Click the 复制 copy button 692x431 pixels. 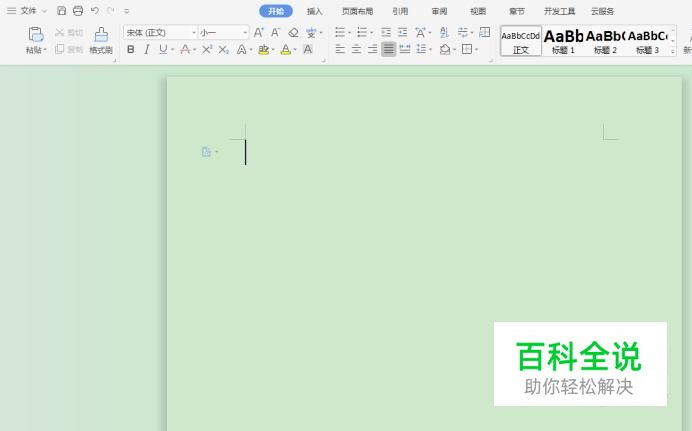(69, 49)
